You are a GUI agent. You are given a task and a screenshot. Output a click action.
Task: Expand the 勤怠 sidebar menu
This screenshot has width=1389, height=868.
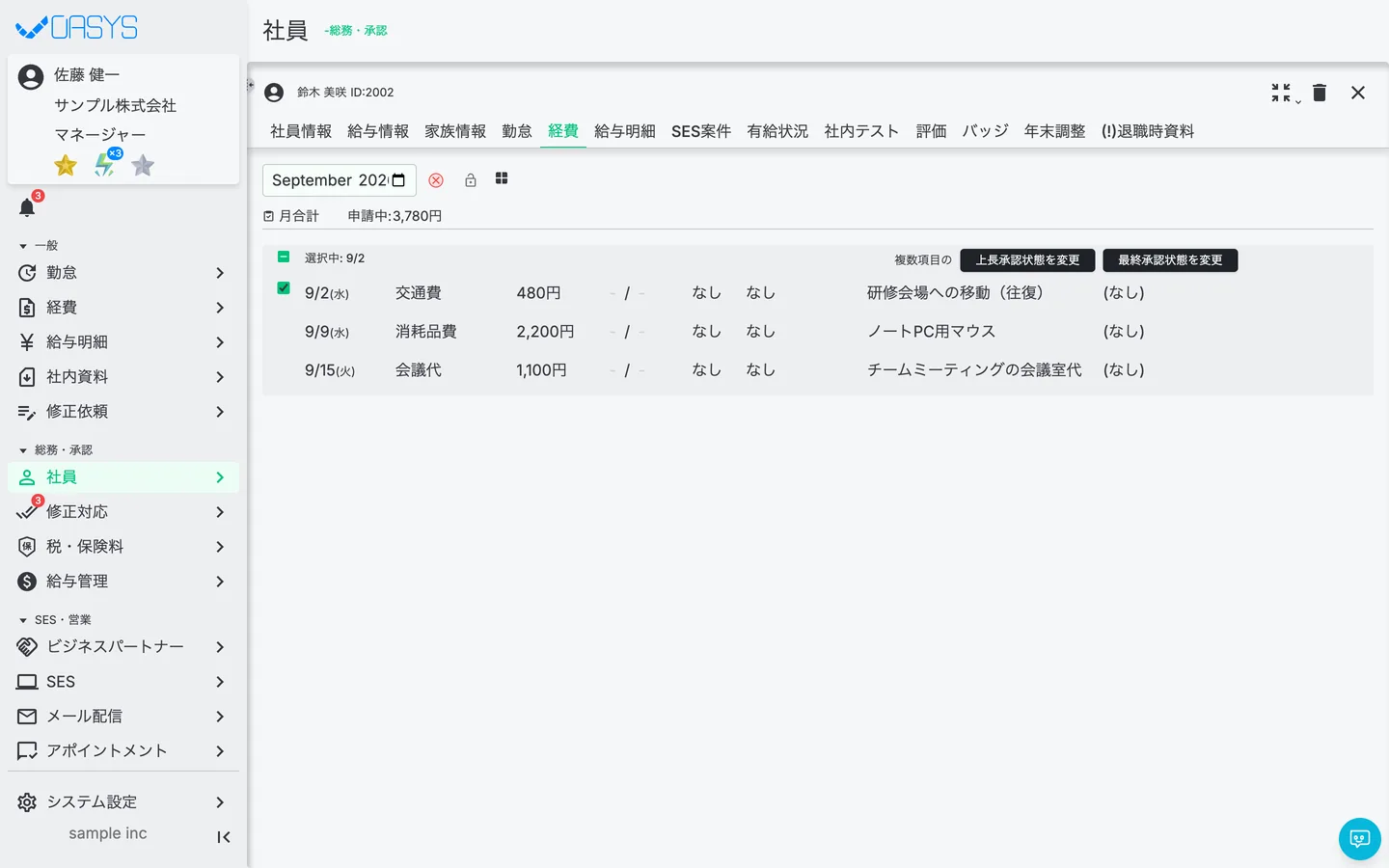tap(123, 273)
